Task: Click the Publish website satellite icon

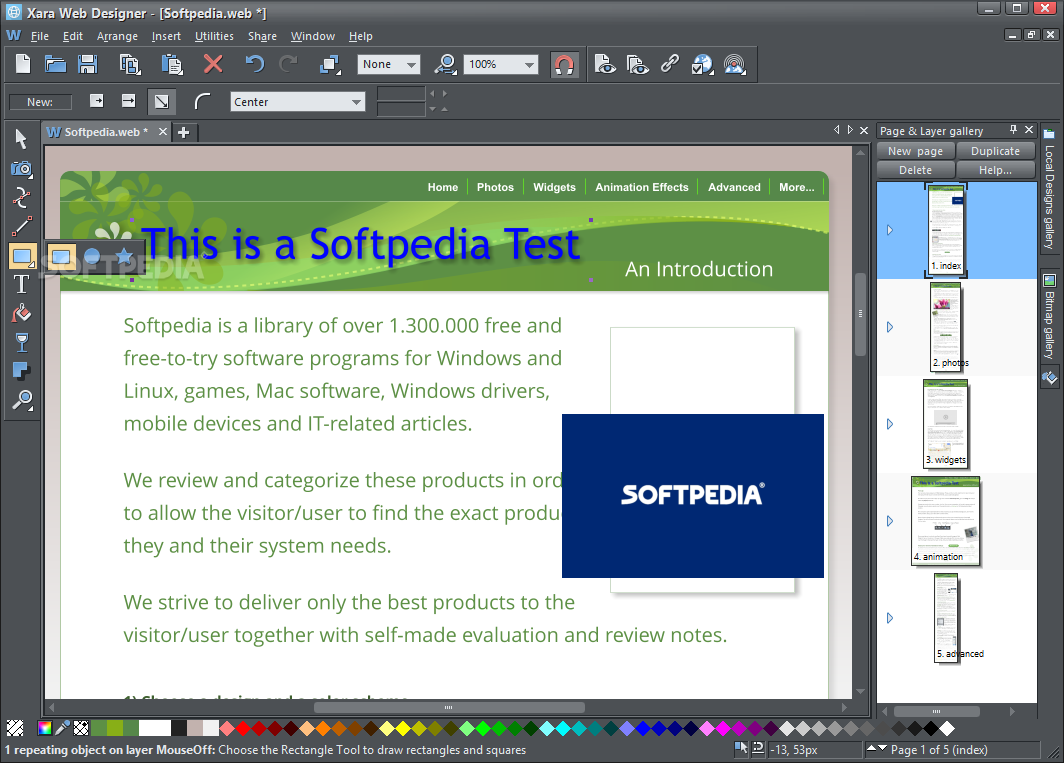Action: pyautogui.click(x=734, y=64)
